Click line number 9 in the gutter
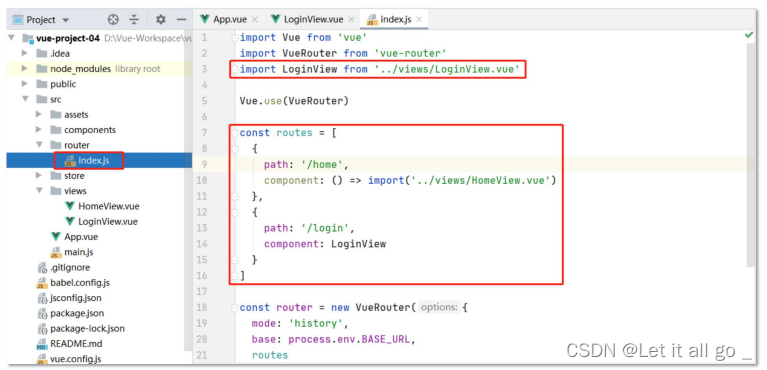This screenshot has width=767, height=370. tap(204, 164)
